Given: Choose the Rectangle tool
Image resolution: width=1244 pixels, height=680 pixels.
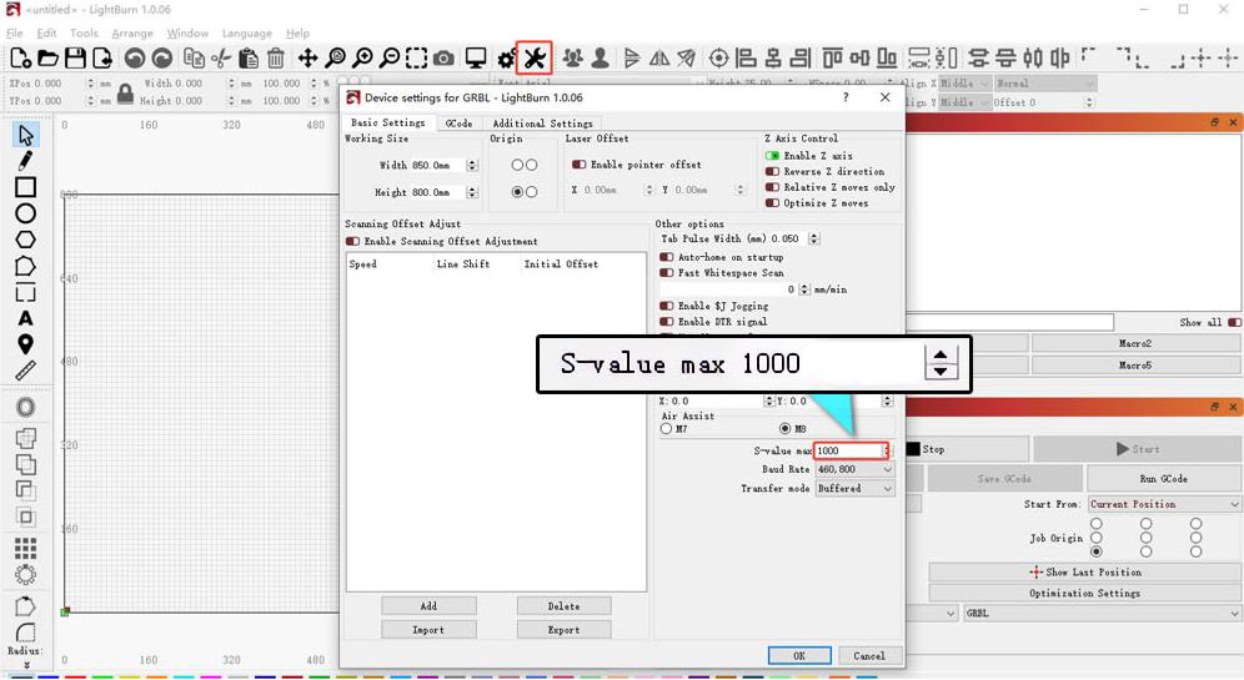Looking at the screenshot, I should click(26, 187).
